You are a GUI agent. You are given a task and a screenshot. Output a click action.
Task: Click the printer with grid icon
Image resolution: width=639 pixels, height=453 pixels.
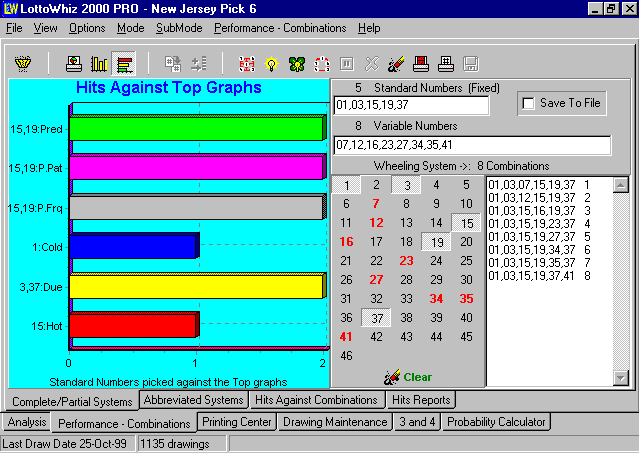coord(446,64)
